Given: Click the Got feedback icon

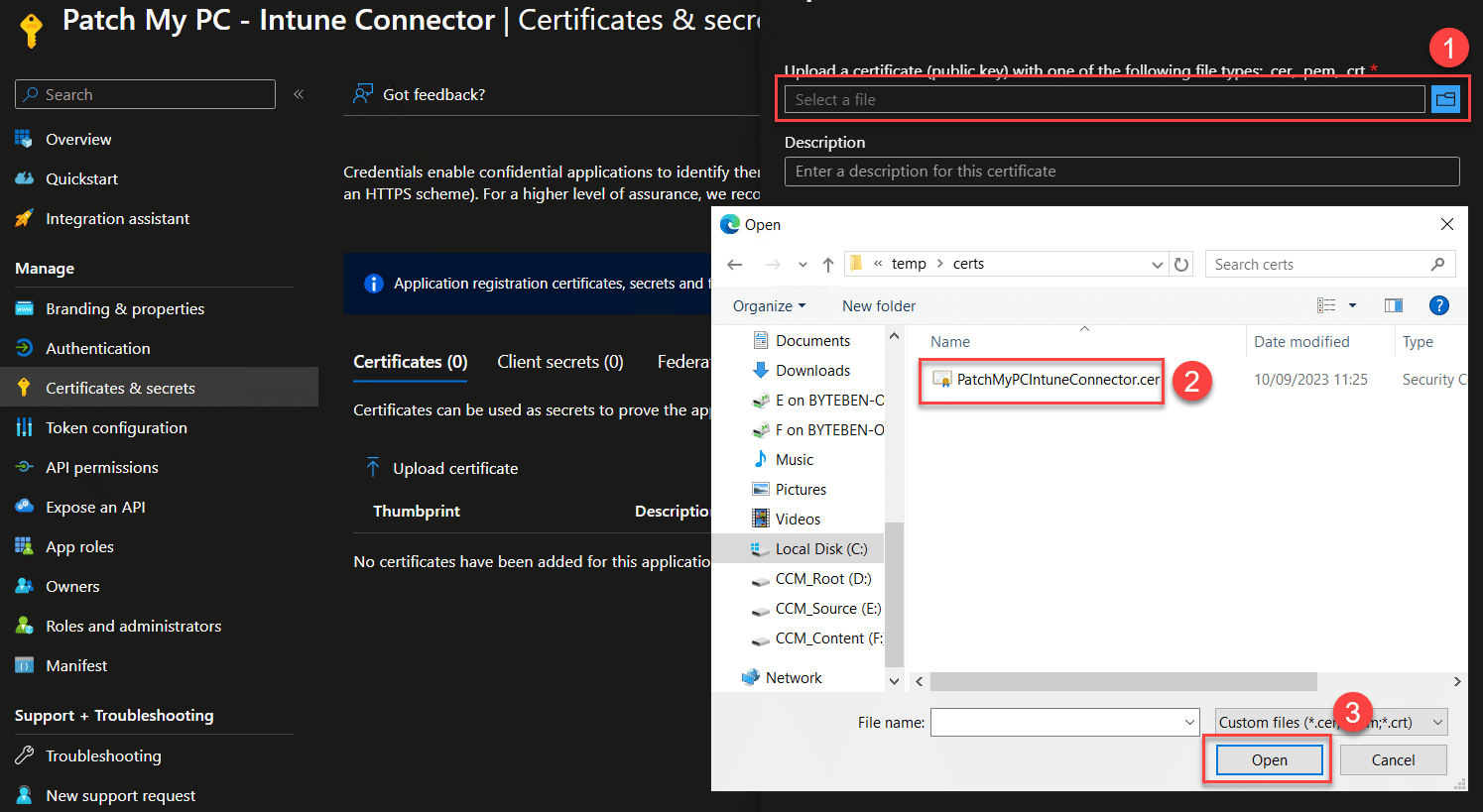Looking at the screenshot, I should [363, 94].
